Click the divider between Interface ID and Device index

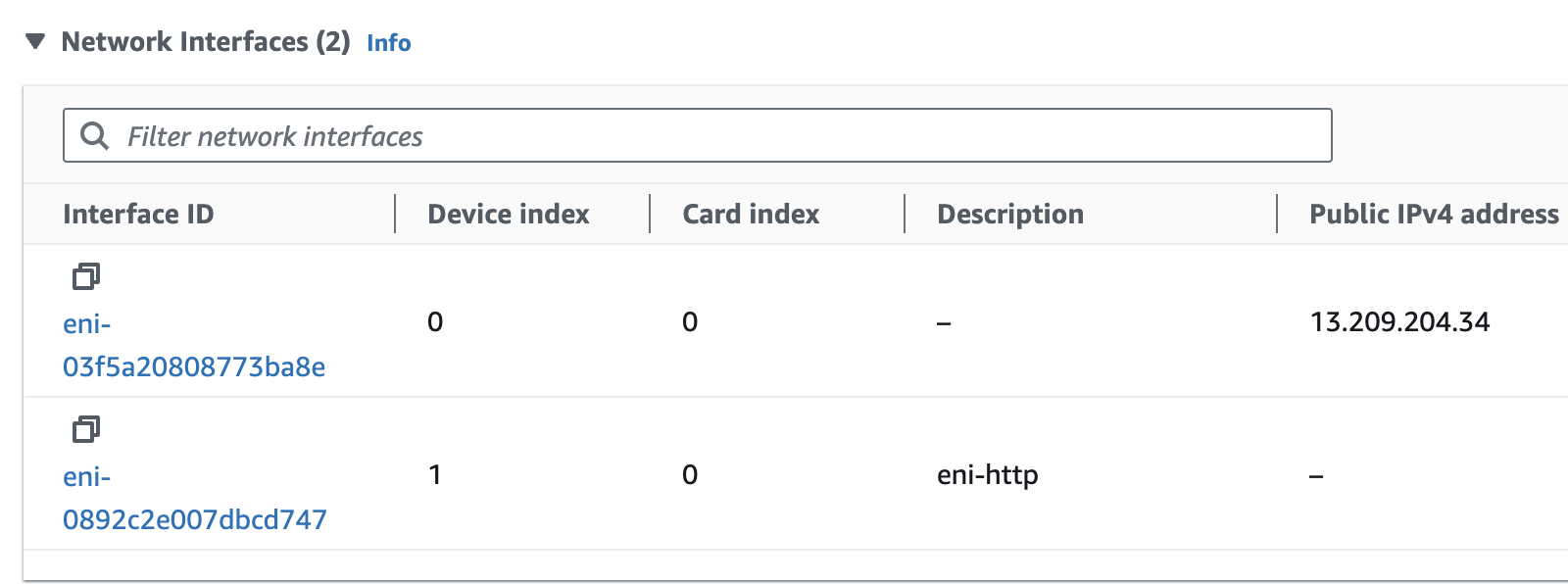(x=395, y=214)
